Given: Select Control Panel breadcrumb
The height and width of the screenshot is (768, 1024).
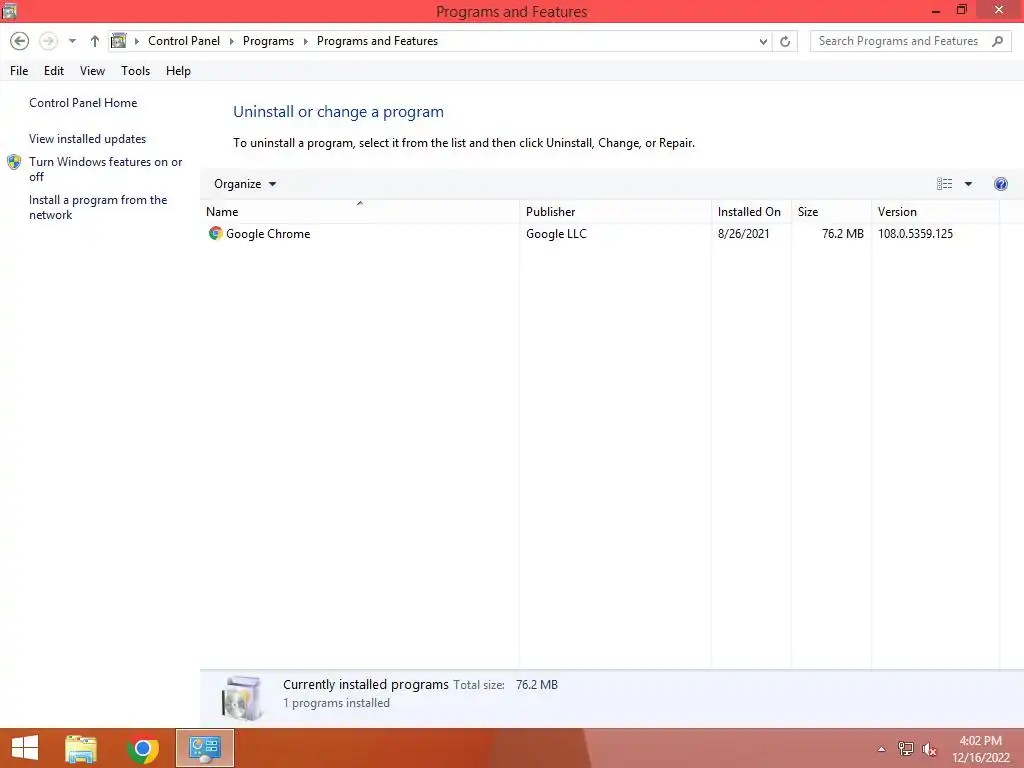Looking at the screenshot, I should (184, 40).
